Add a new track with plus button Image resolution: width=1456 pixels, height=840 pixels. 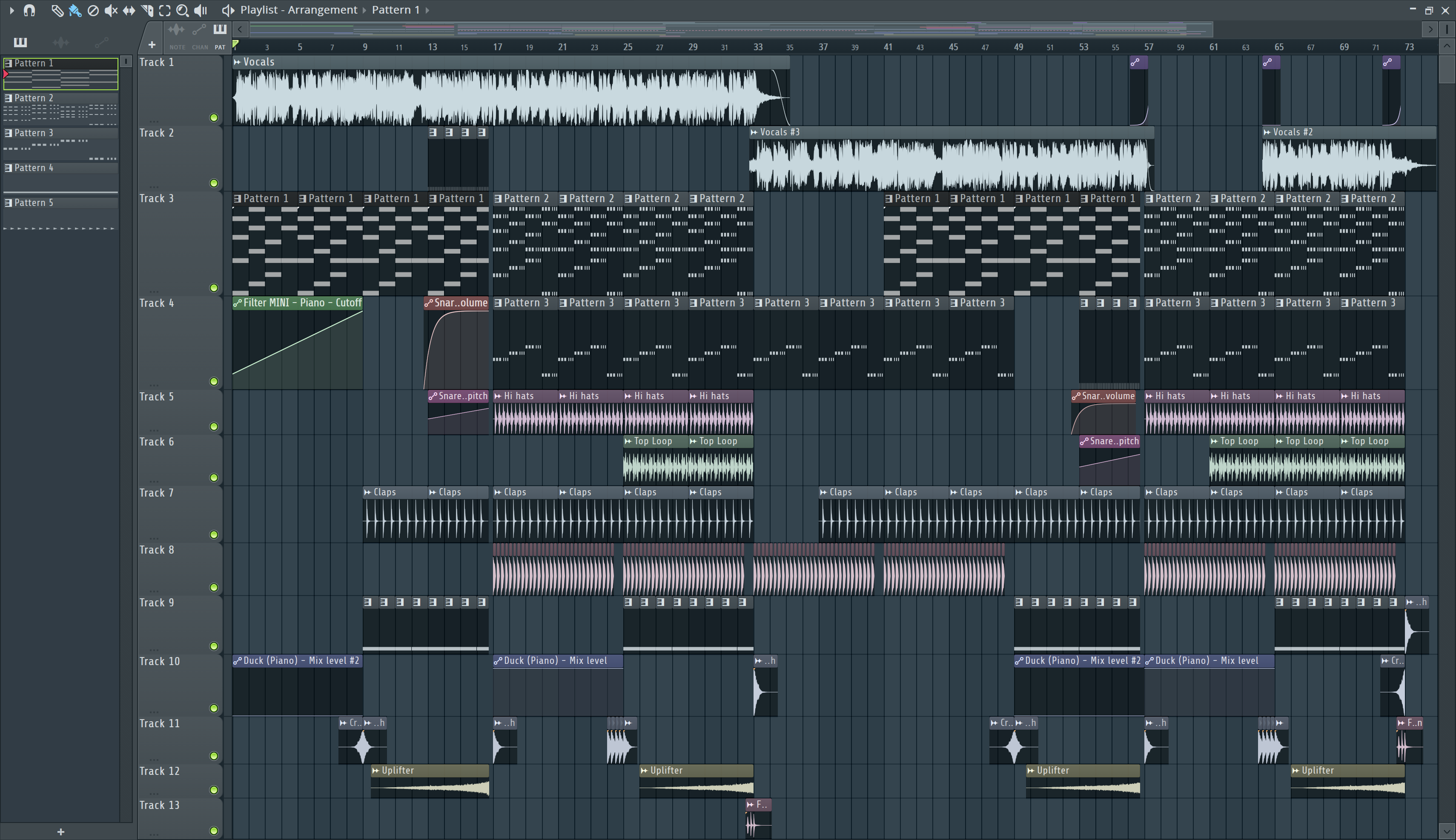[152, 44]
